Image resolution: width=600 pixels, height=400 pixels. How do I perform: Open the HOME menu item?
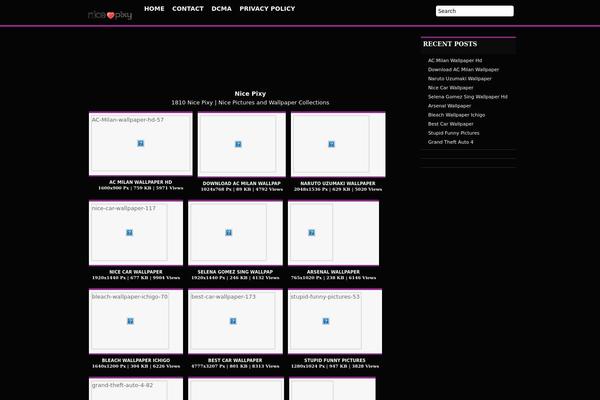coord(154,9)
